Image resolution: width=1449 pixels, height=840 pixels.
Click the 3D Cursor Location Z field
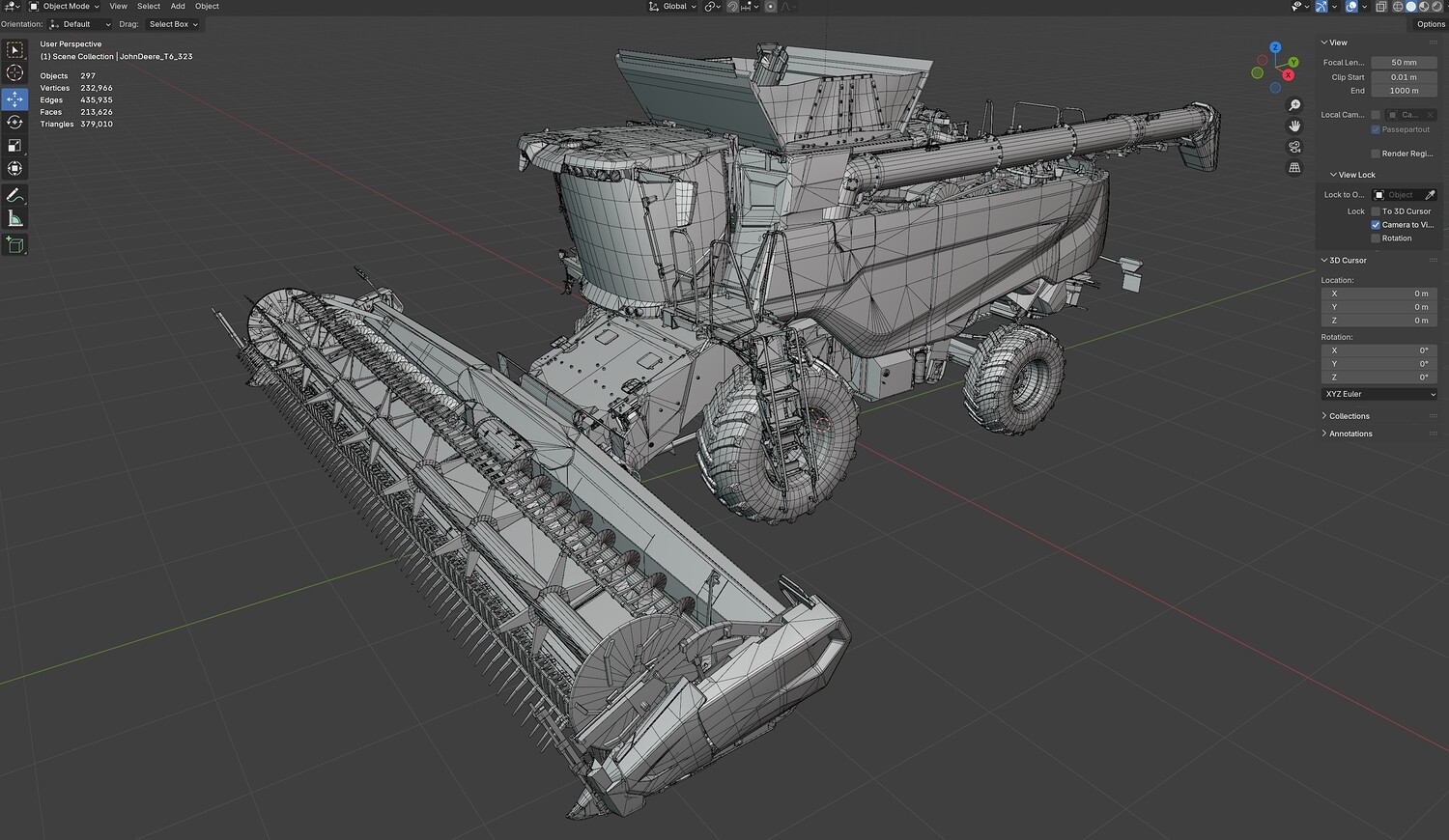pyautogui.click(x=1378, y=321)
